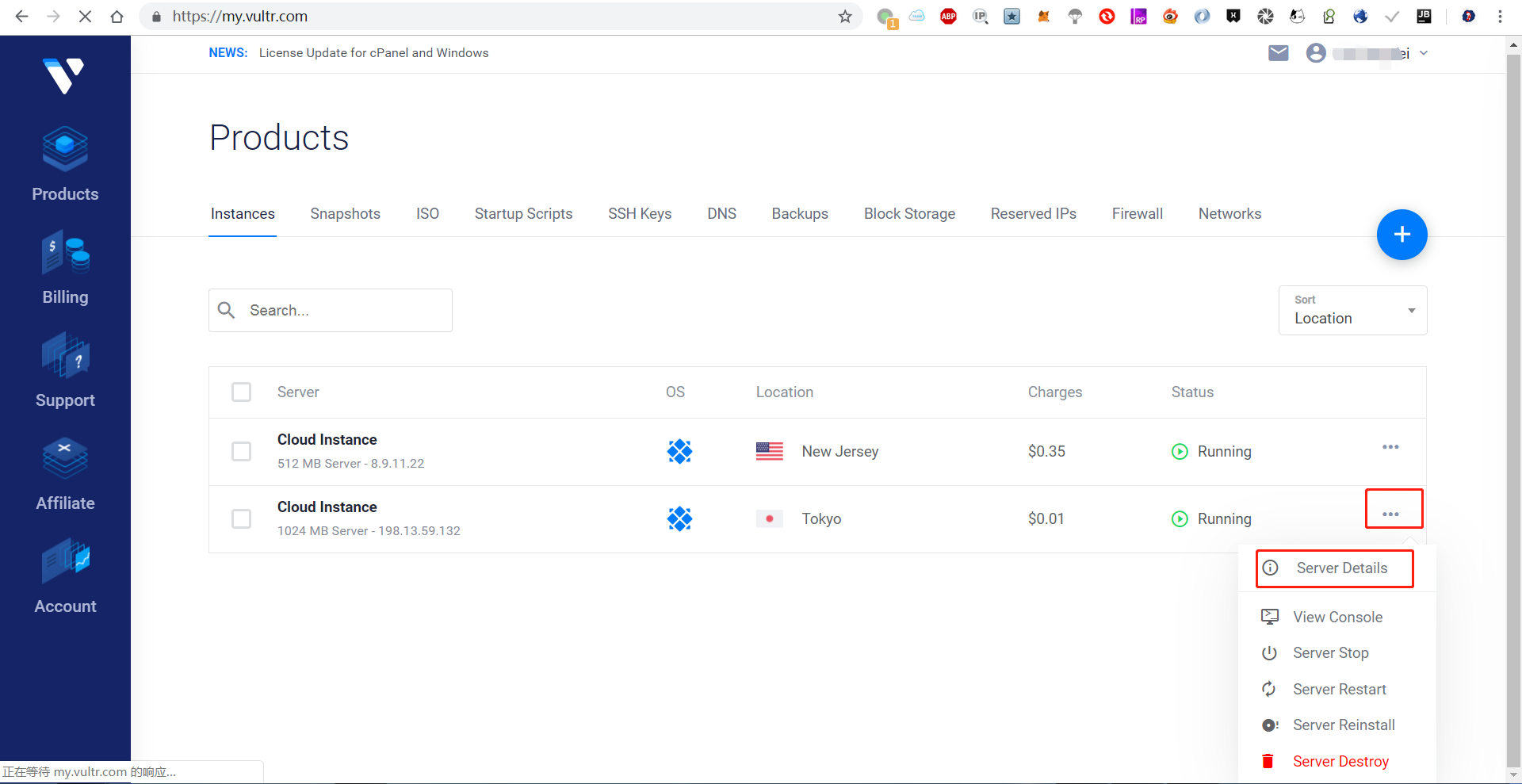Viewport: 1522px width, 784px height.
Task: Switch to the Firewall tab
Action: 1137,214
